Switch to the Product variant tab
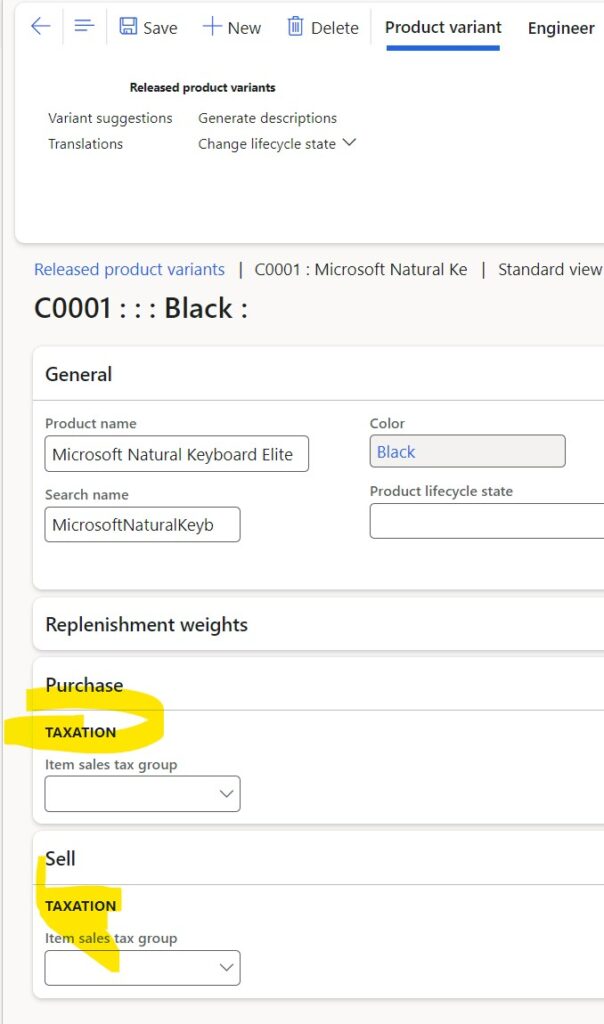 tap(443, 27)
